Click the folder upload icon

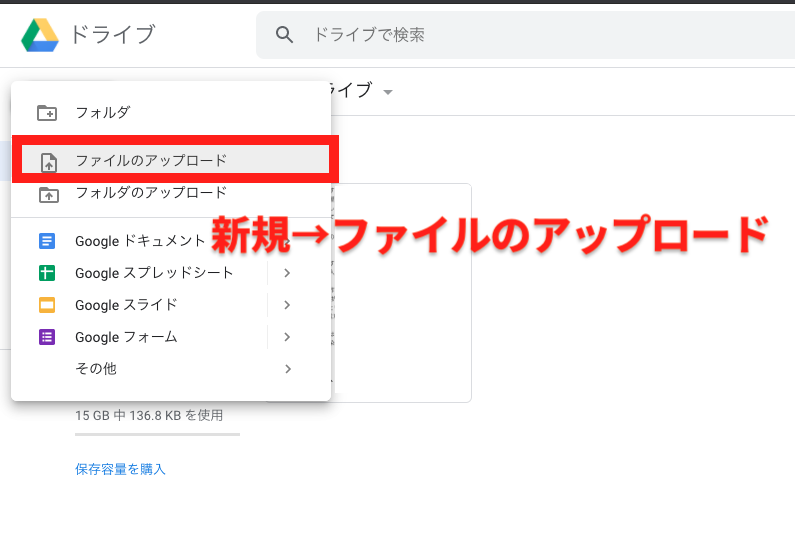[49, 195]
